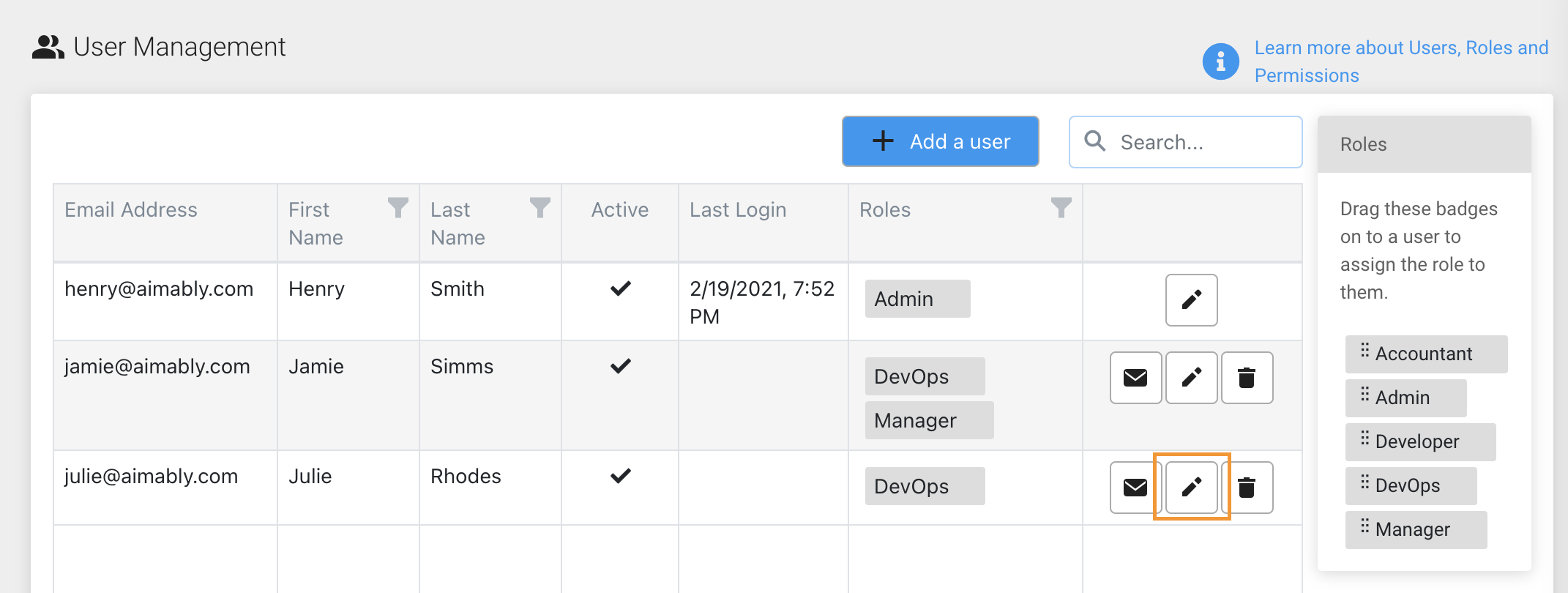Grab the Admin badge drag handle in Roles panel
1568x593 pixels.
coord(1364,395)
